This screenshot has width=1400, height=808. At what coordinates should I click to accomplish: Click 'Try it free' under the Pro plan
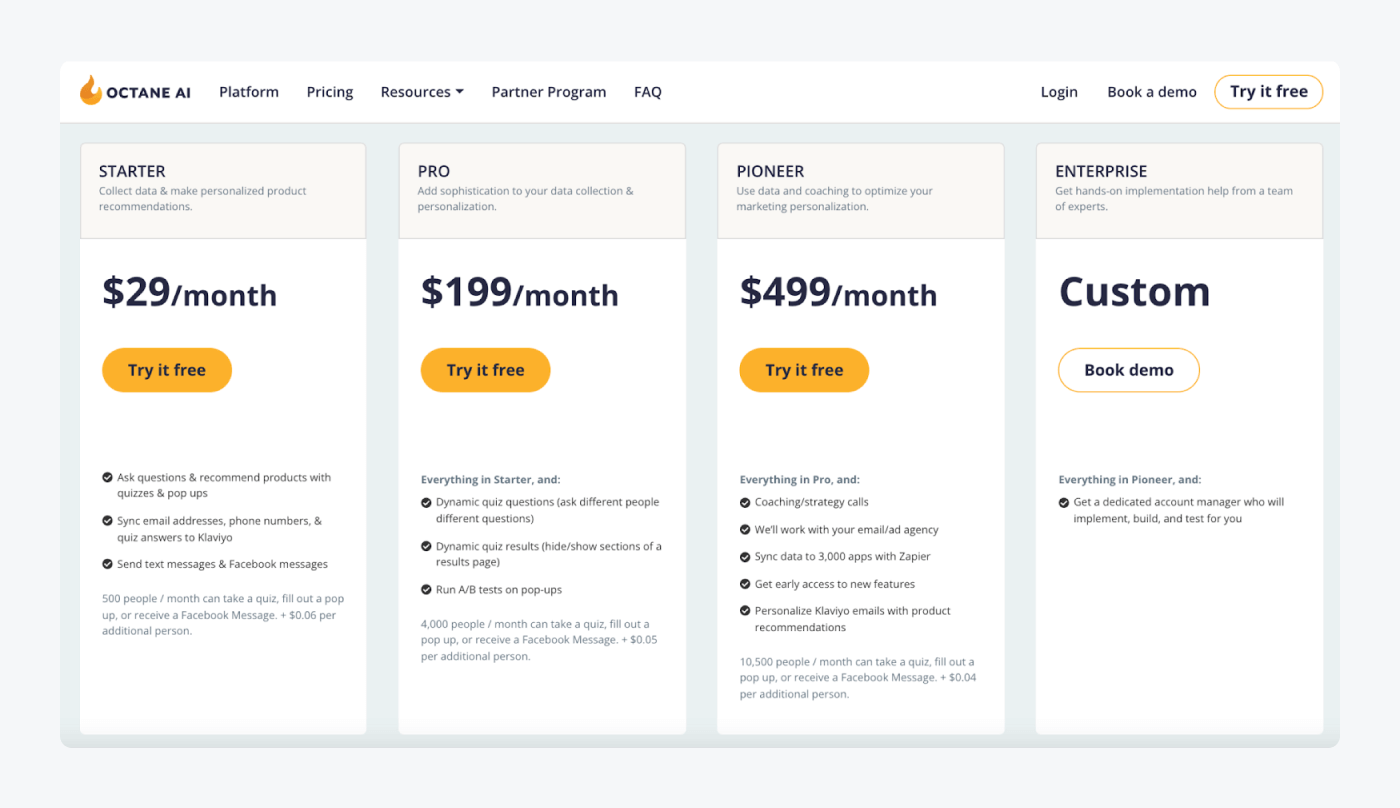pyautogui.click(x=485, y=370)
